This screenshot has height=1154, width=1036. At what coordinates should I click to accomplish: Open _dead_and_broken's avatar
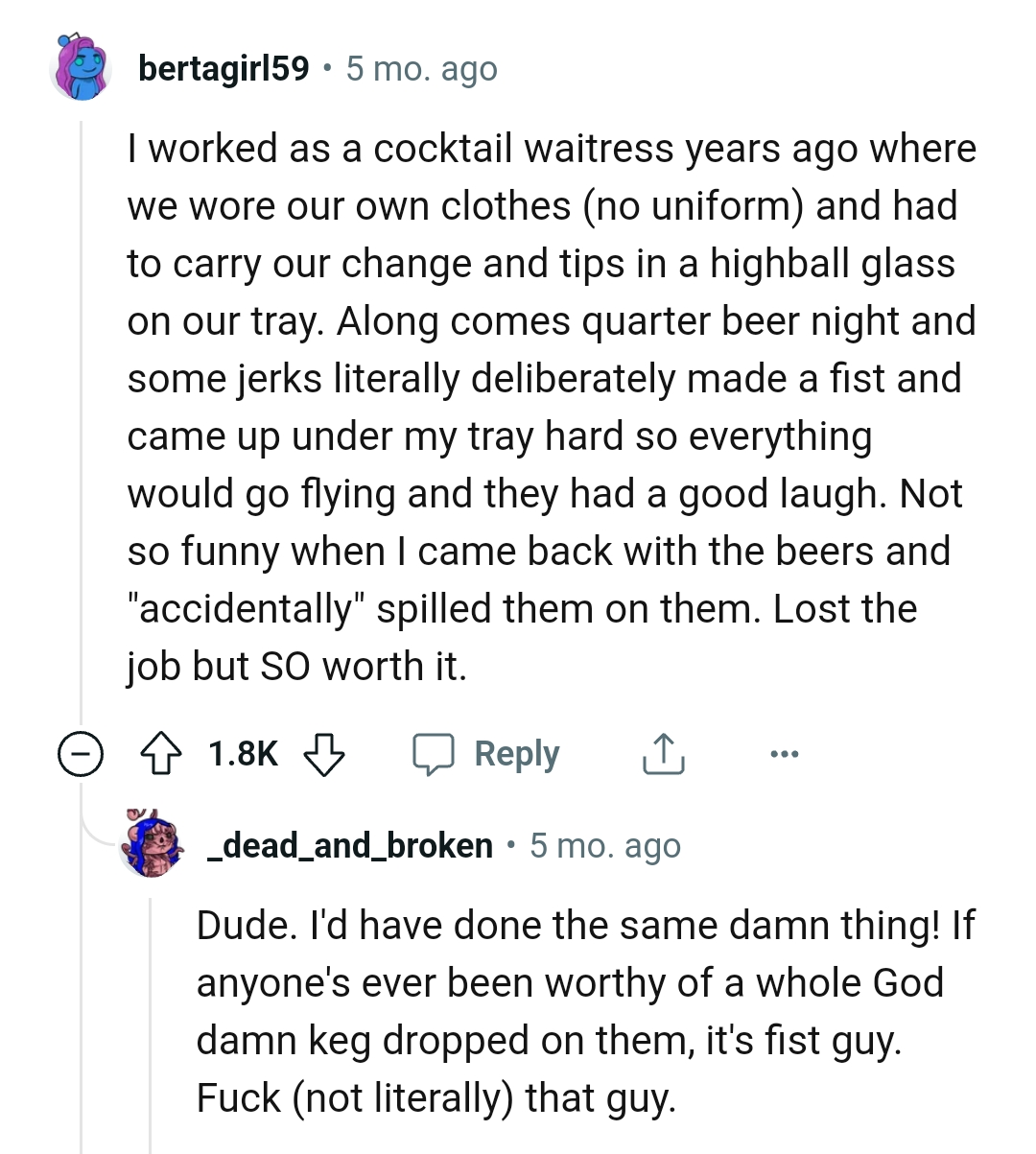tap(153, 845)
